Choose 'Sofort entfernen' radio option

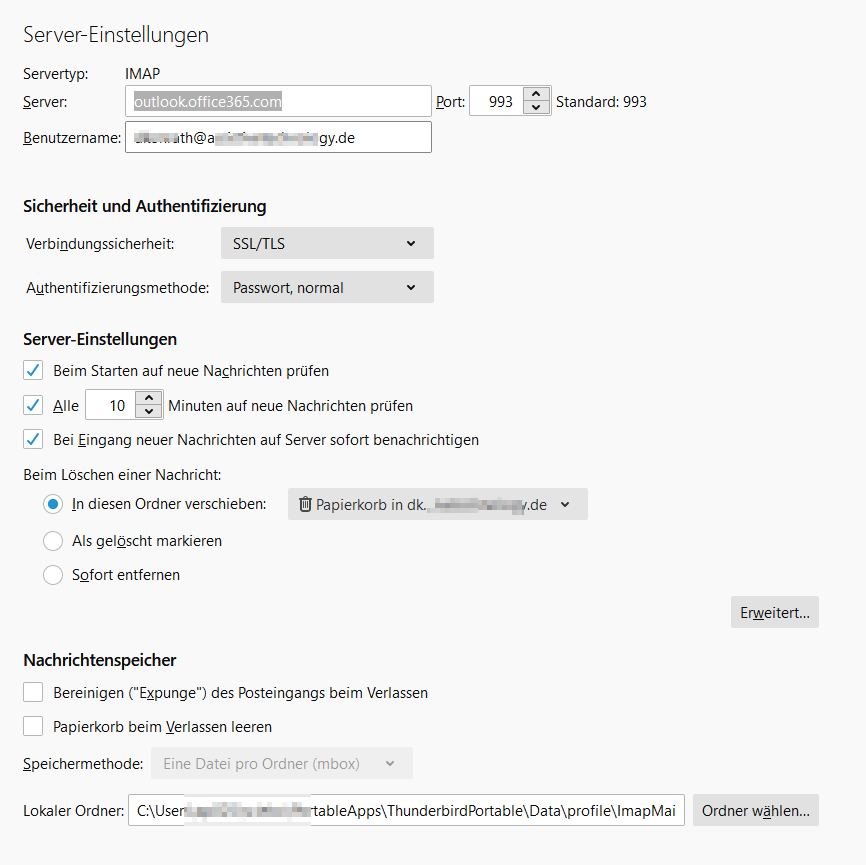pos(53,575)
